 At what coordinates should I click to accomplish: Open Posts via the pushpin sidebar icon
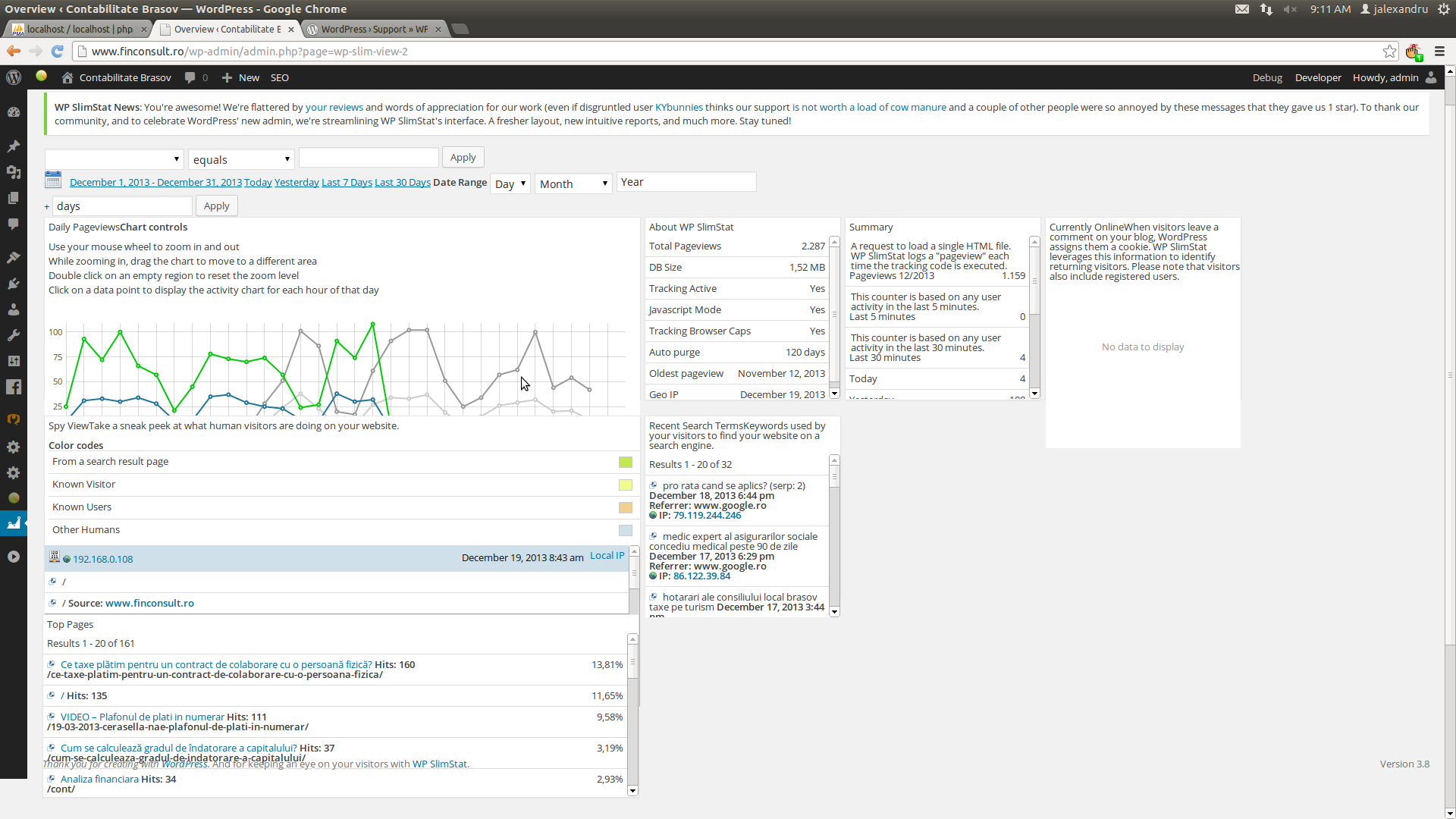click(14, 146)
